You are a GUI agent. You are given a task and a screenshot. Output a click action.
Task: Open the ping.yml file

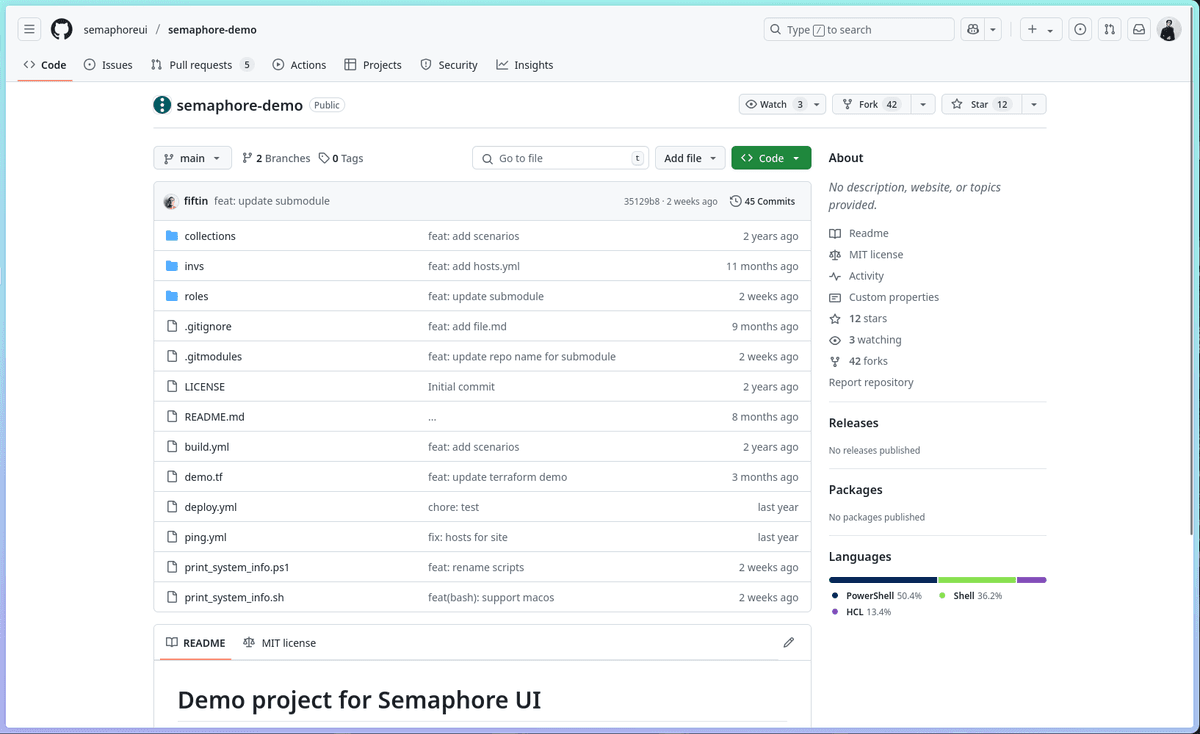pos(206,537)
